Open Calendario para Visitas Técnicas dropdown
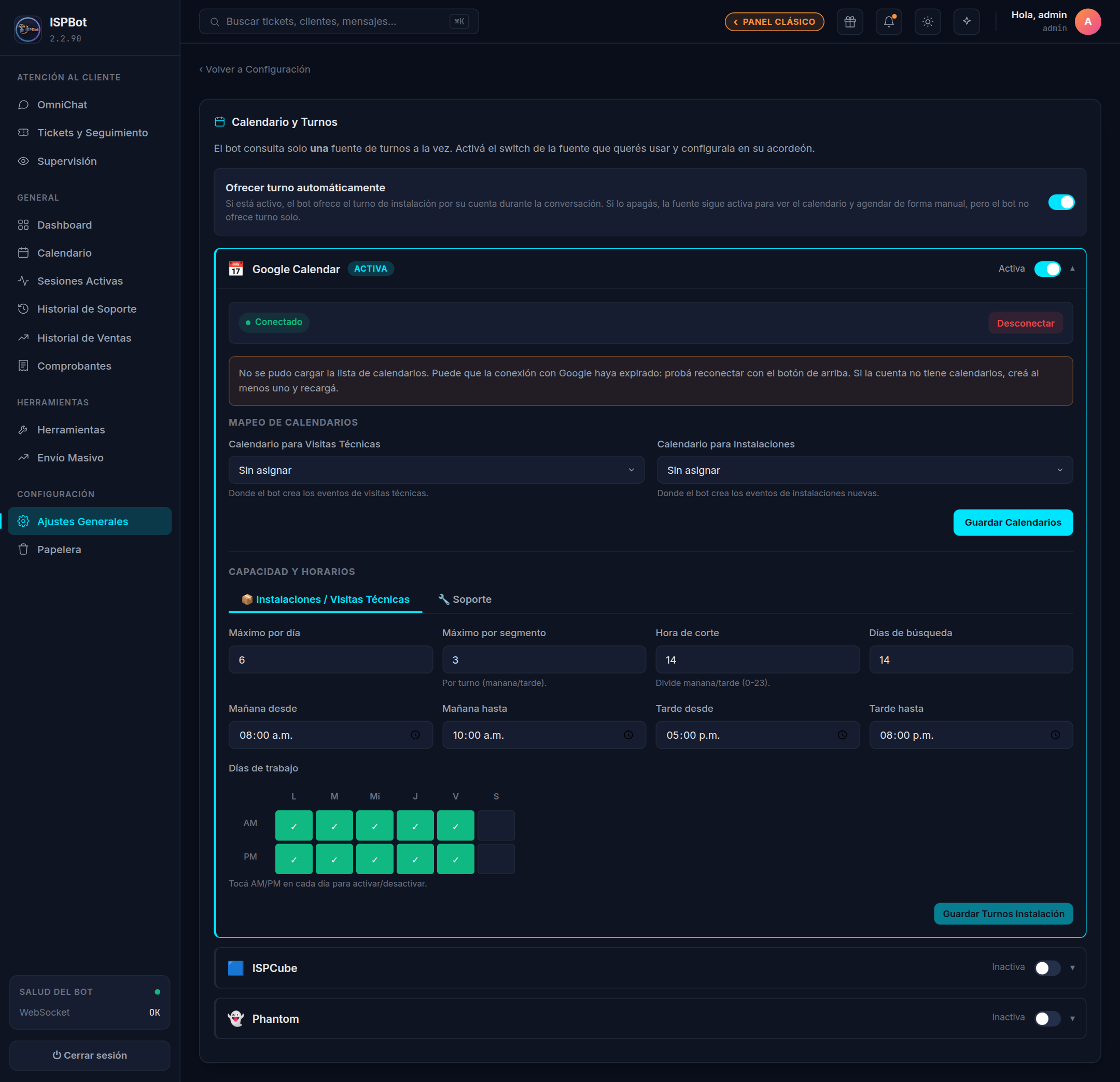 (437, 470)
